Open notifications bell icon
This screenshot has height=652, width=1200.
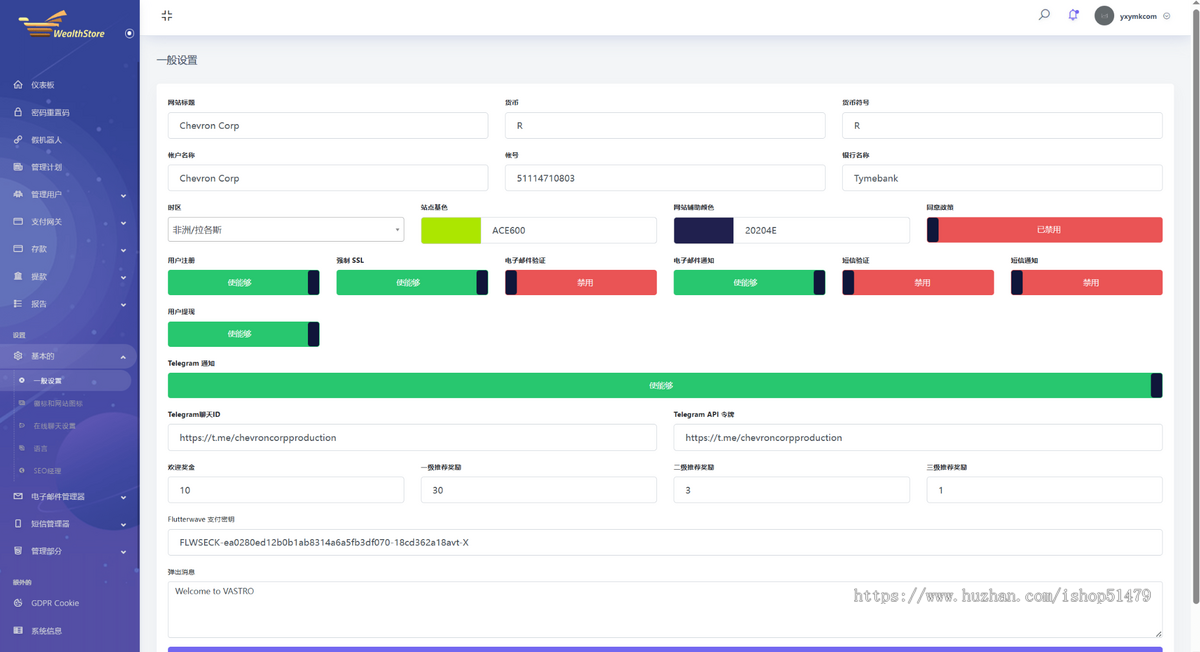click(1073, 15)
